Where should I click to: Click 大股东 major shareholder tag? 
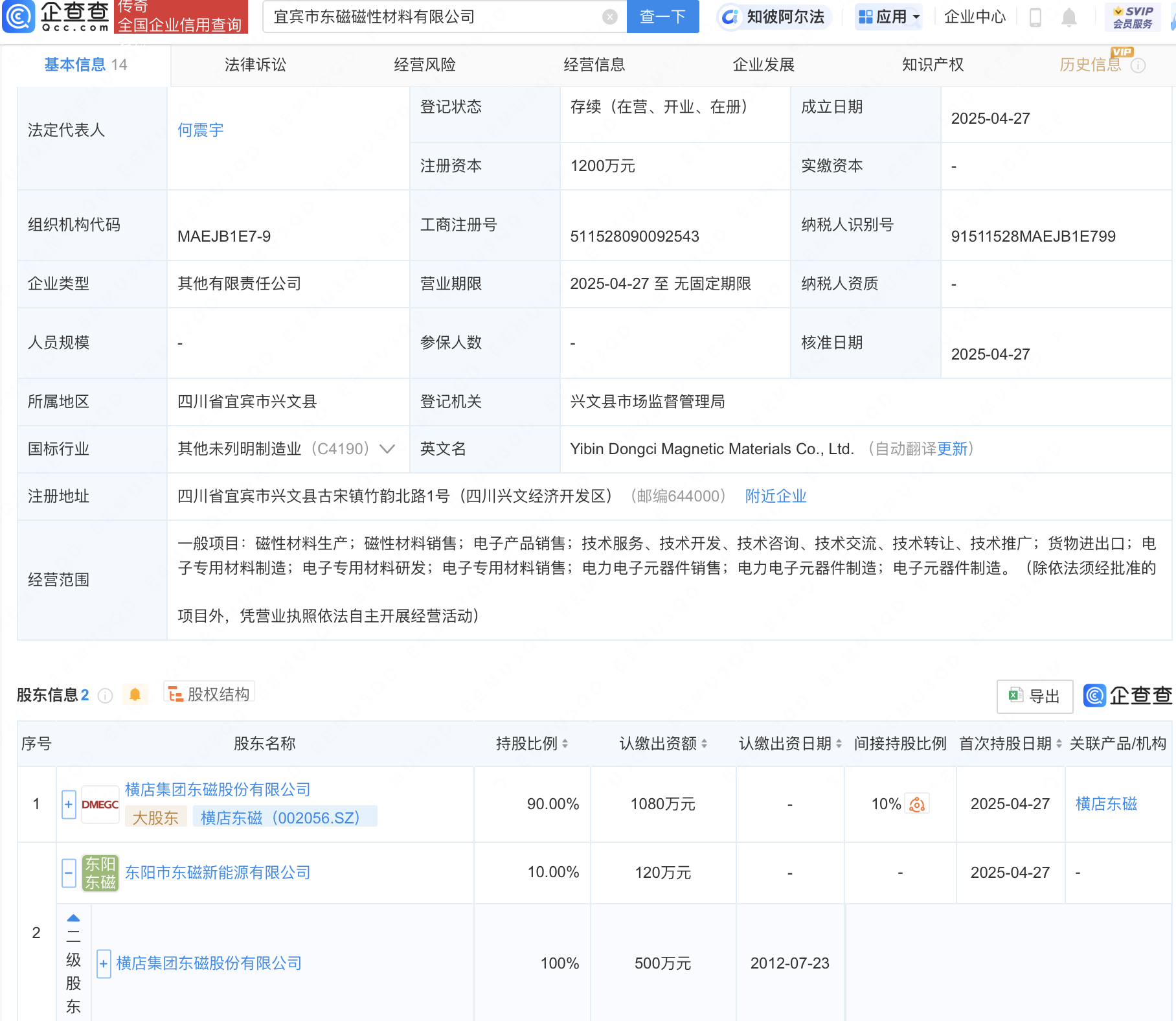pos(155,818)
